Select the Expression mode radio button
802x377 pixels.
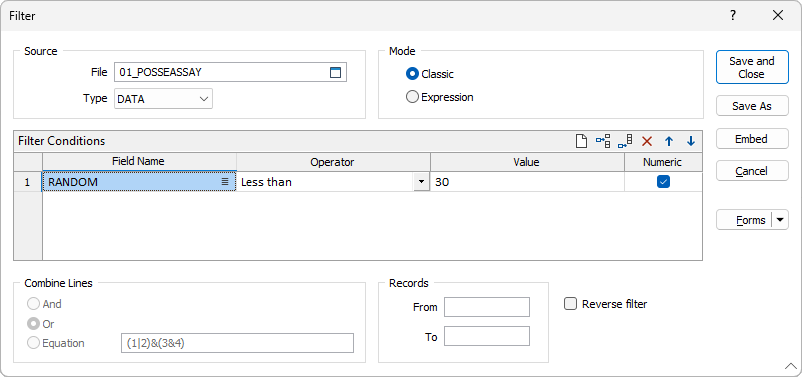pyautogui.click(x=412, y=97)
